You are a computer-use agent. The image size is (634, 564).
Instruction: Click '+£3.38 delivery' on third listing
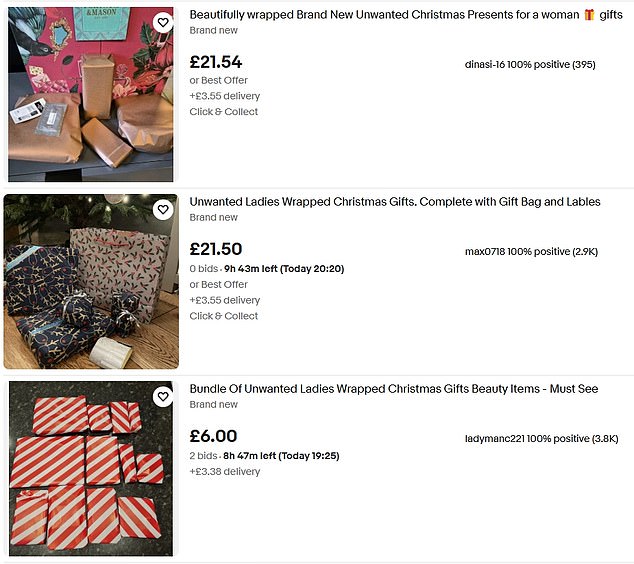pos(225,472)
